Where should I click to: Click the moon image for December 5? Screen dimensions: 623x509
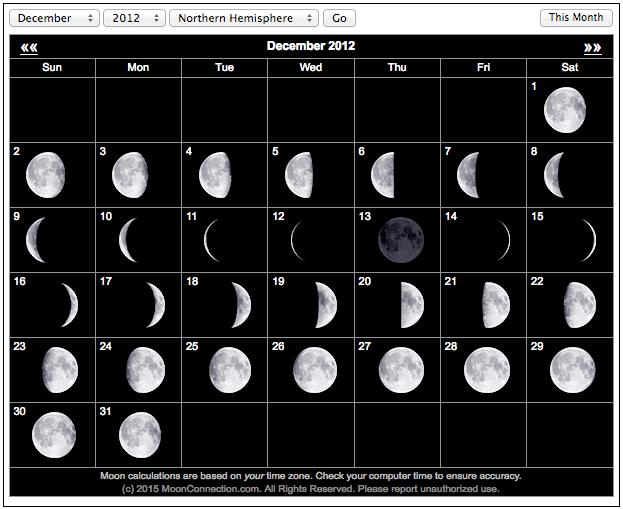(299, 175)
